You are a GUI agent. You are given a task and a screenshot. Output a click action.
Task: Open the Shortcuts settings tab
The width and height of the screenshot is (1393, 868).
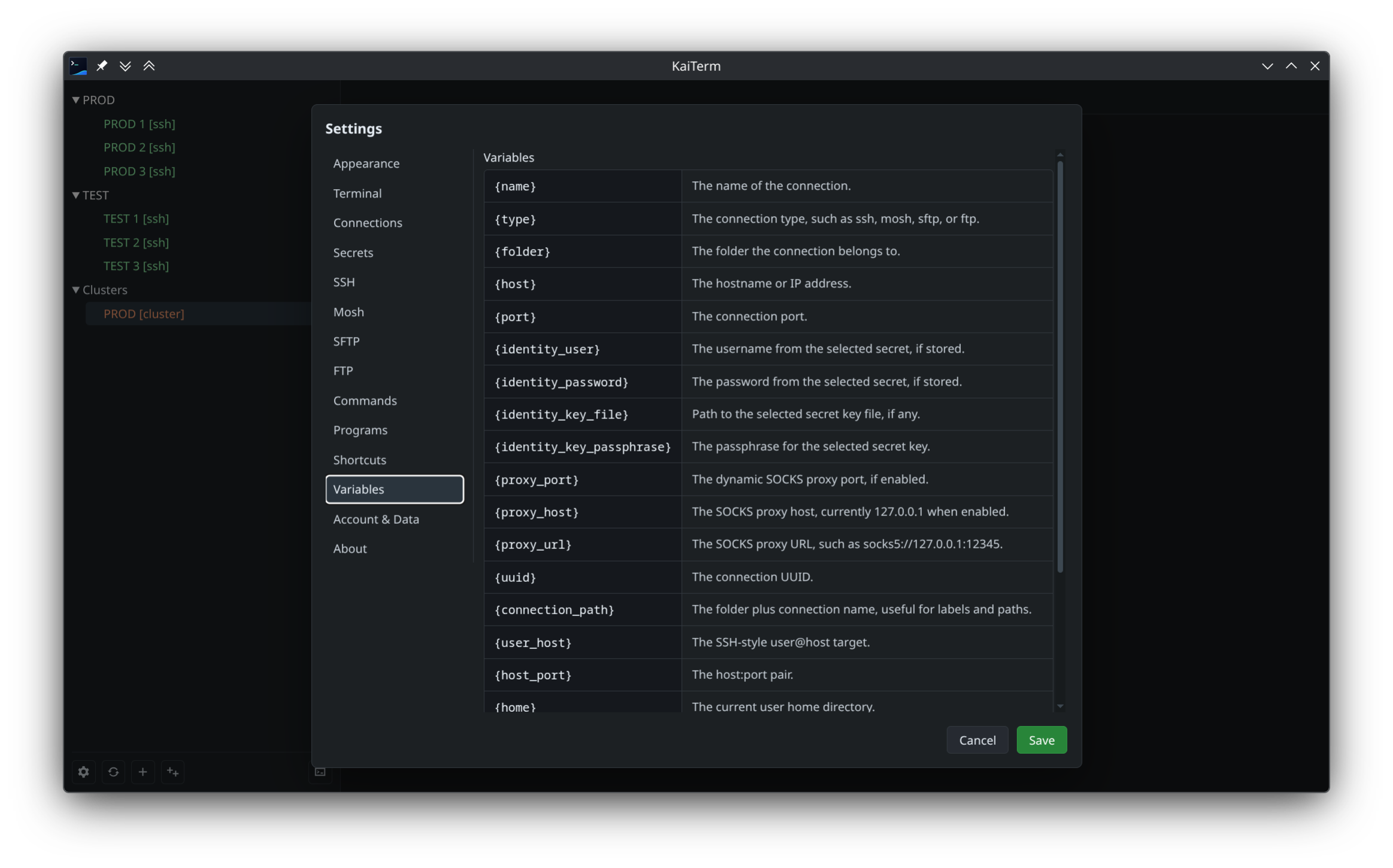click(x=394, y=460)
